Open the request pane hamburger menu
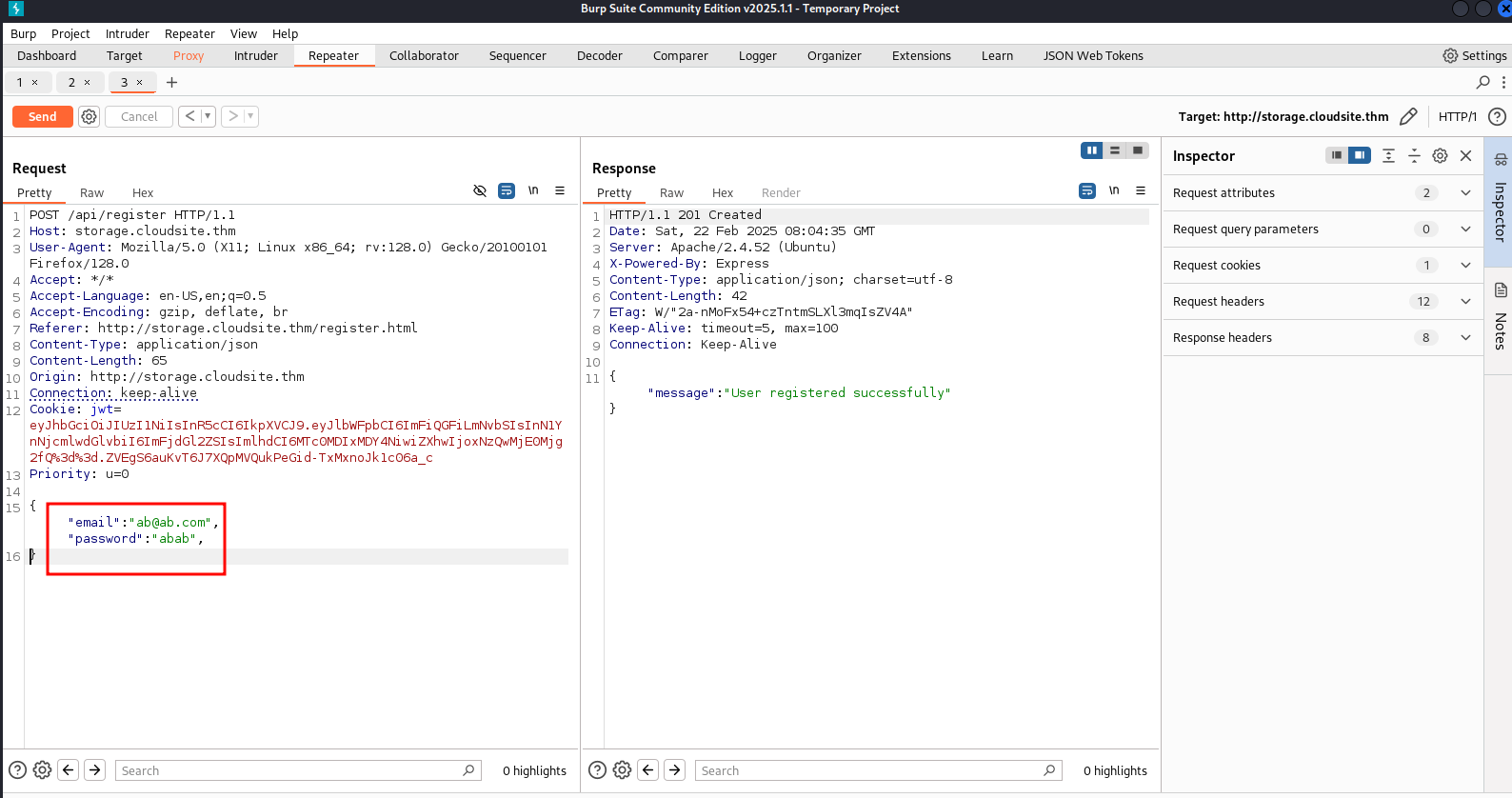Screen dimensions: 1512x798 coord(560,191)
